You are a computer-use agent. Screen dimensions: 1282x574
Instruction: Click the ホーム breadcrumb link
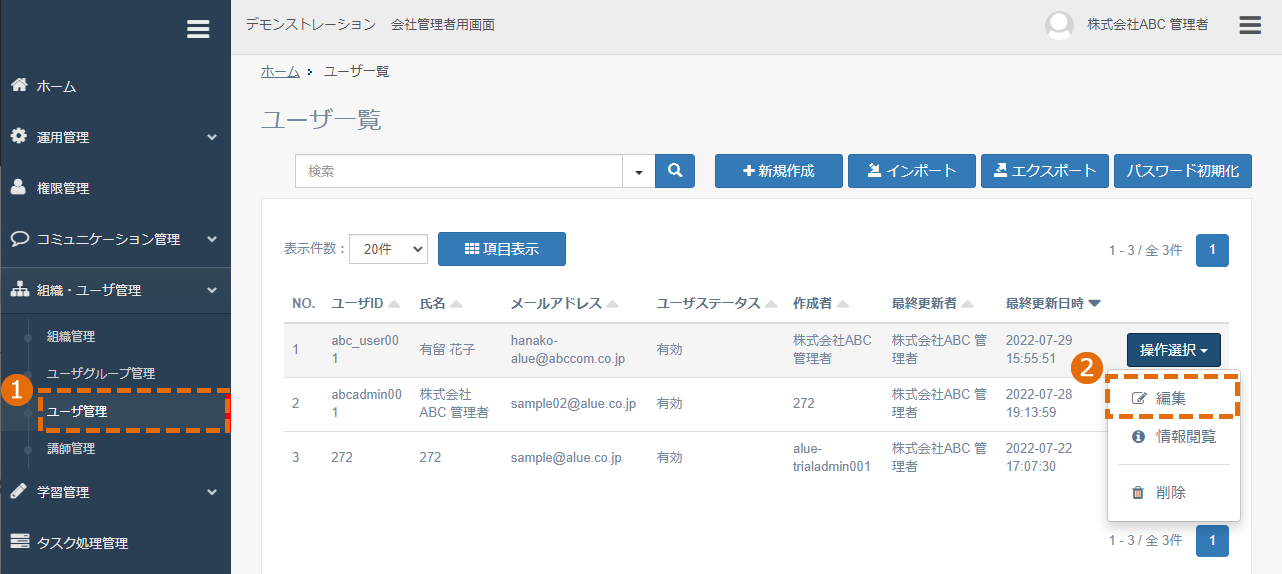point(280,71)
